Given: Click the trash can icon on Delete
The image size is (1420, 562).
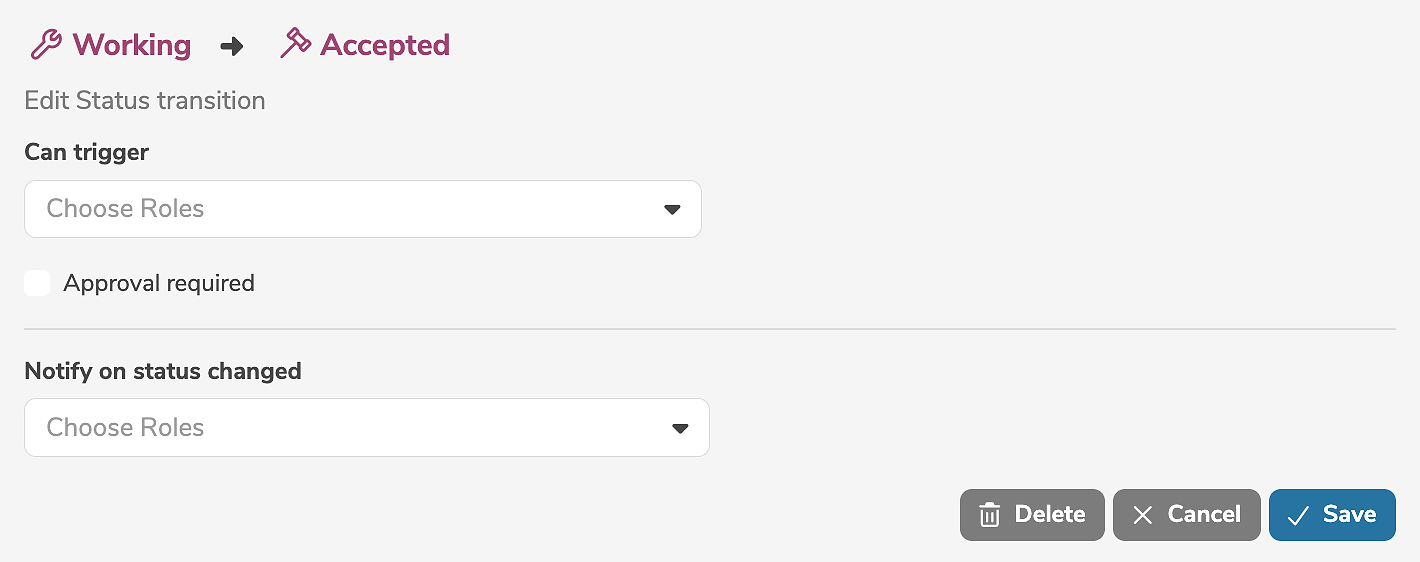Looking at the screenshot, I should click(x=989, y=515).
